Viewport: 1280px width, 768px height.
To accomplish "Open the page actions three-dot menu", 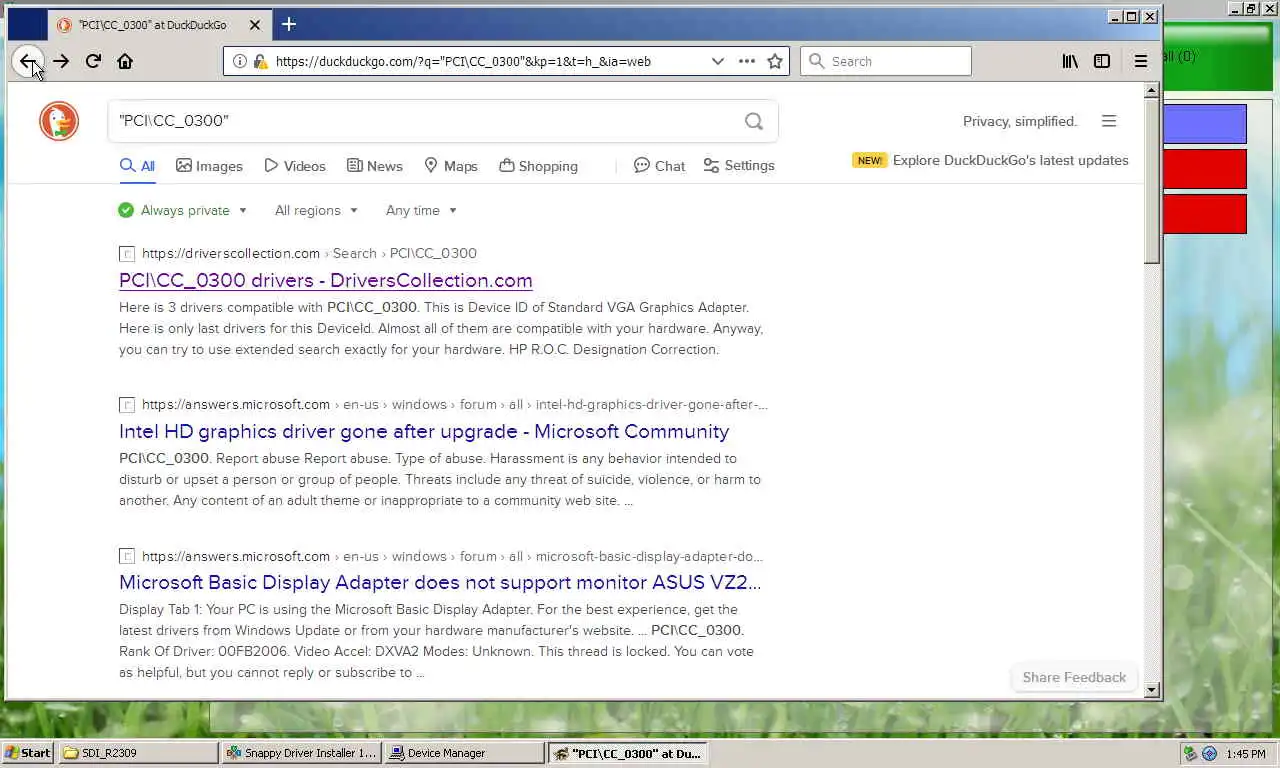I will click(x=747, y=61).
